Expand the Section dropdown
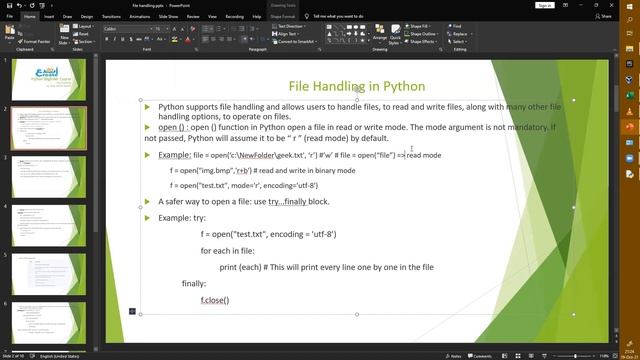 click(x=84, y=42)
